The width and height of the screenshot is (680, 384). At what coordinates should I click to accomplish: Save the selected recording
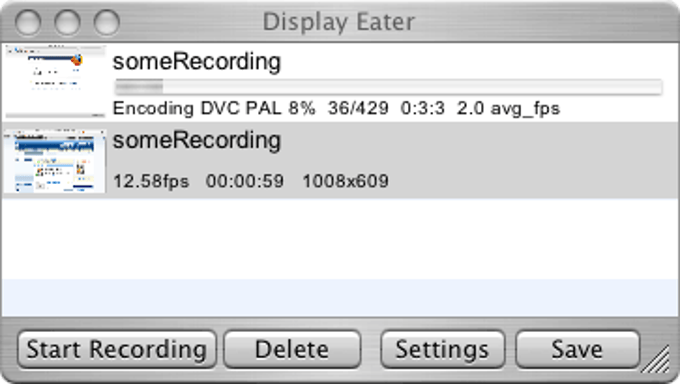click(x=577, y=350)
